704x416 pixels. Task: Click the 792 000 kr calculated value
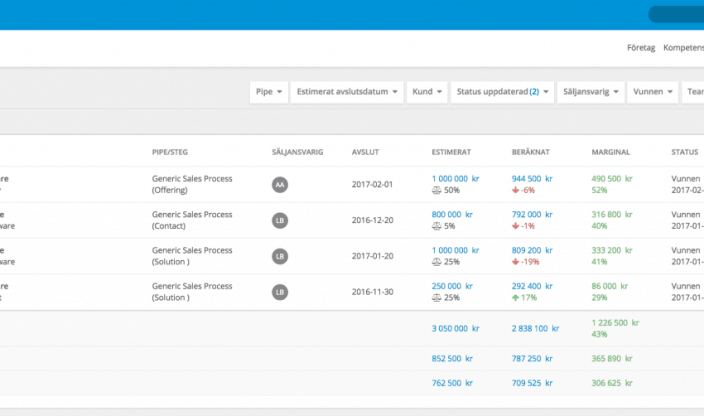(534, 213)
